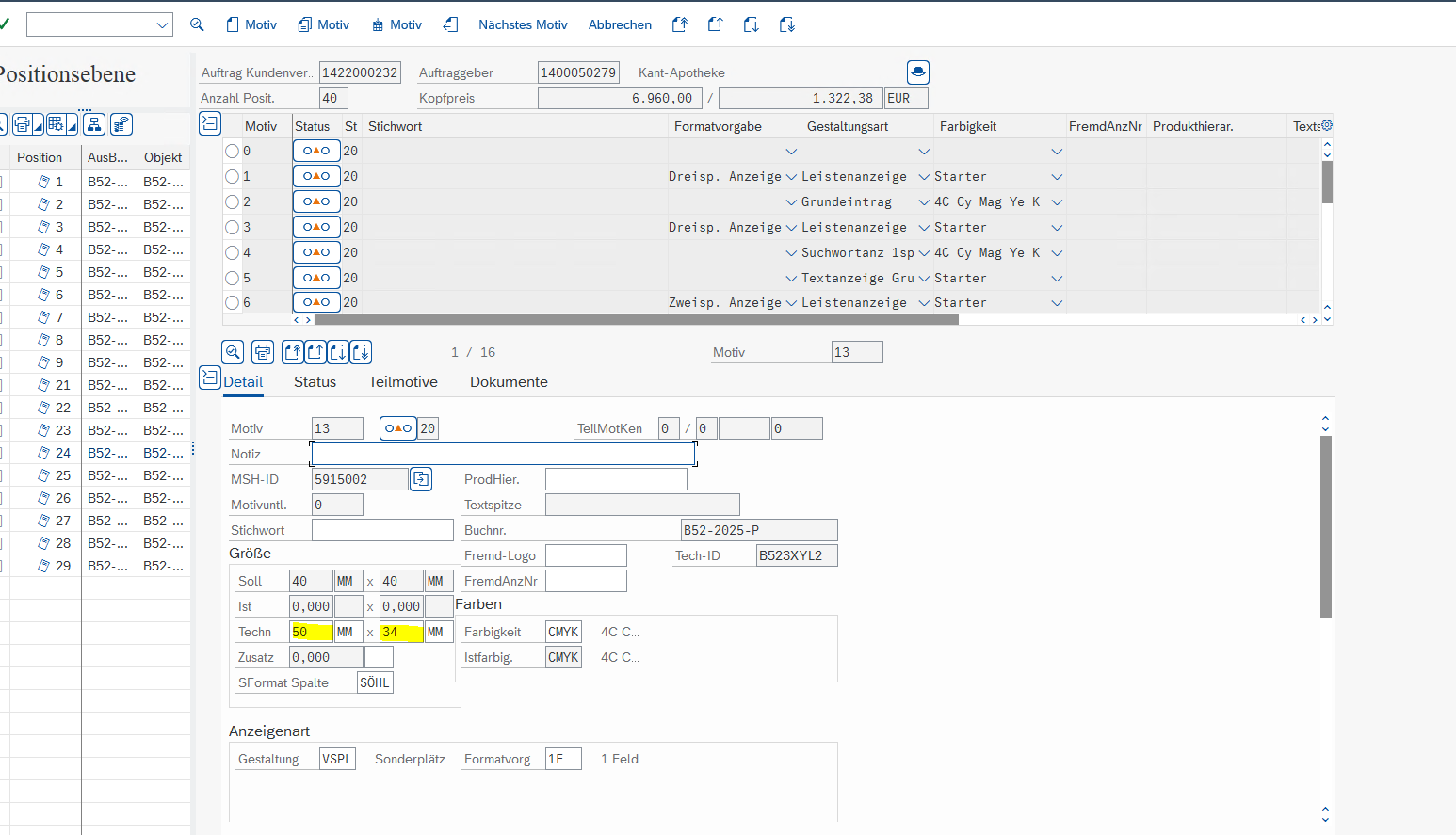Viewport: 1456px width, 835px height.
Task: Go to previous page icon in top toolbar
Action: pyautogui.click(x=716, y=24)
